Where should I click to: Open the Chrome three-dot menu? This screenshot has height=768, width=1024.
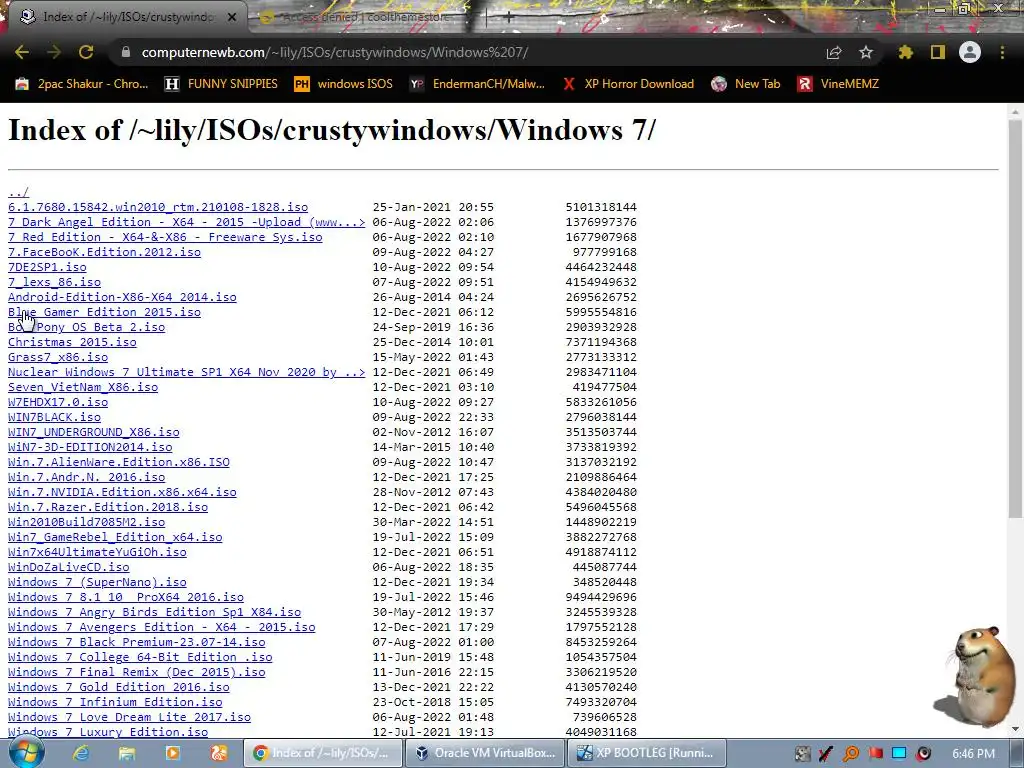click(x=1002, y=52)
